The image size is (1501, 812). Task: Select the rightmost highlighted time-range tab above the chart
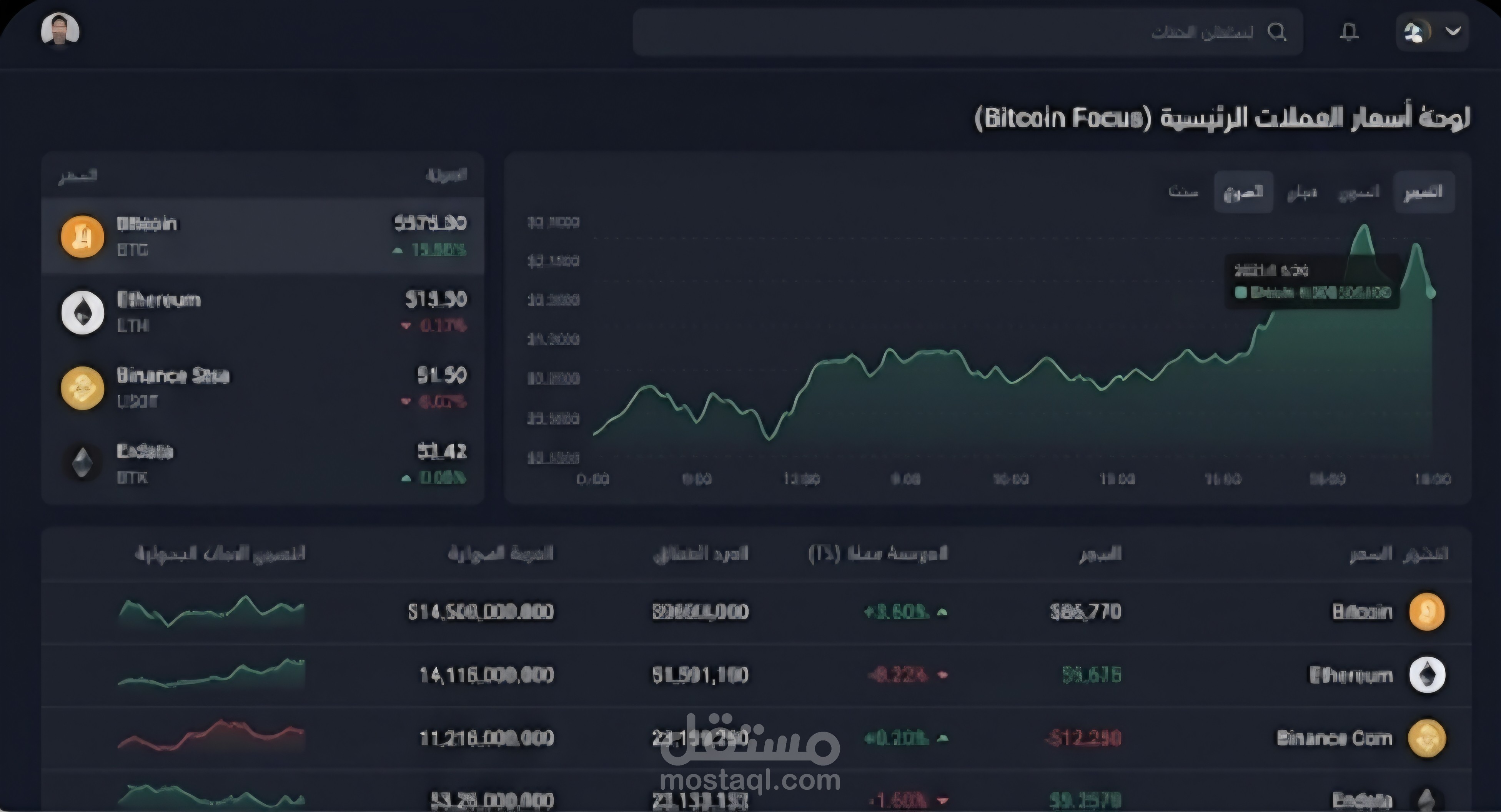pyautogui.click(x=1423, y=191)
